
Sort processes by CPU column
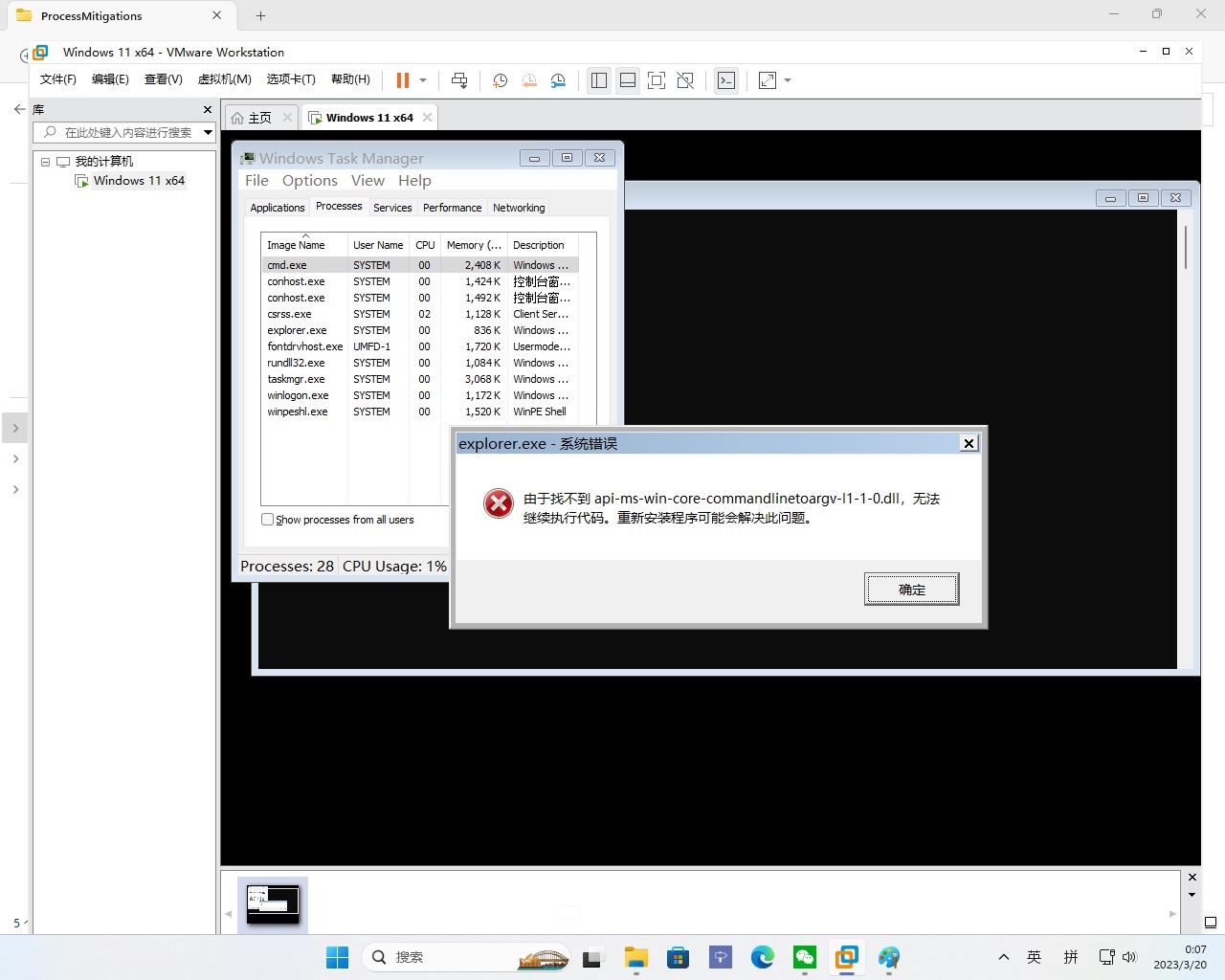coord(425,245)
